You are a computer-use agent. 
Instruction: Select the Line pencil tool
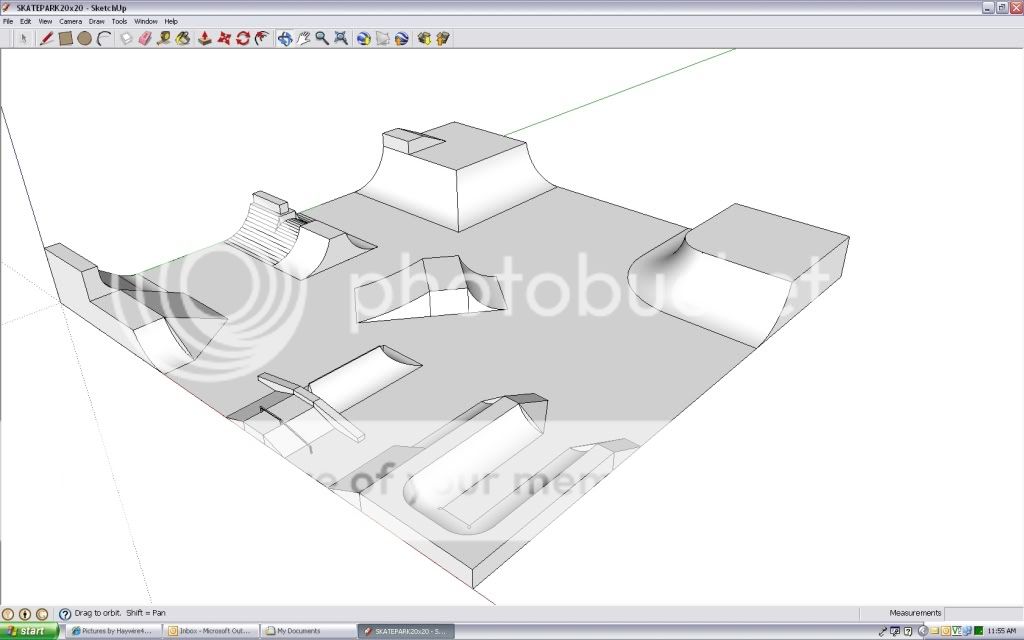coord(46,38)
